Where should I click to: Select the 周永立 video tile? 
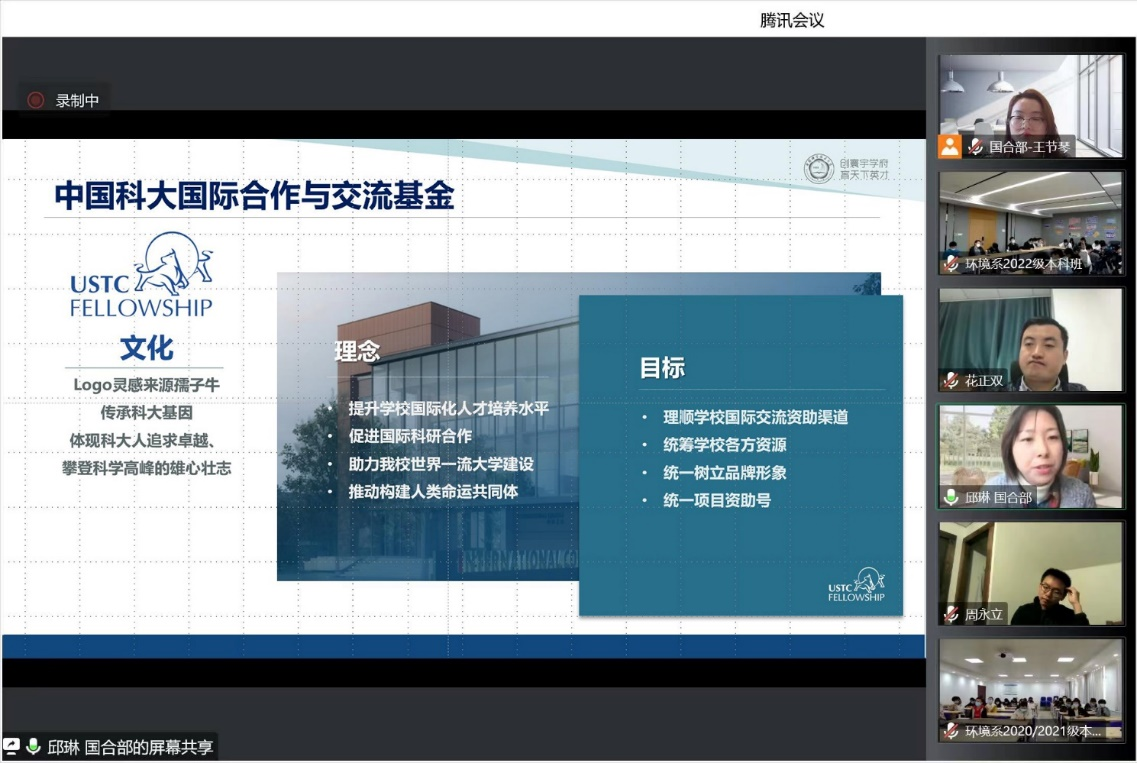point(1030,573)
